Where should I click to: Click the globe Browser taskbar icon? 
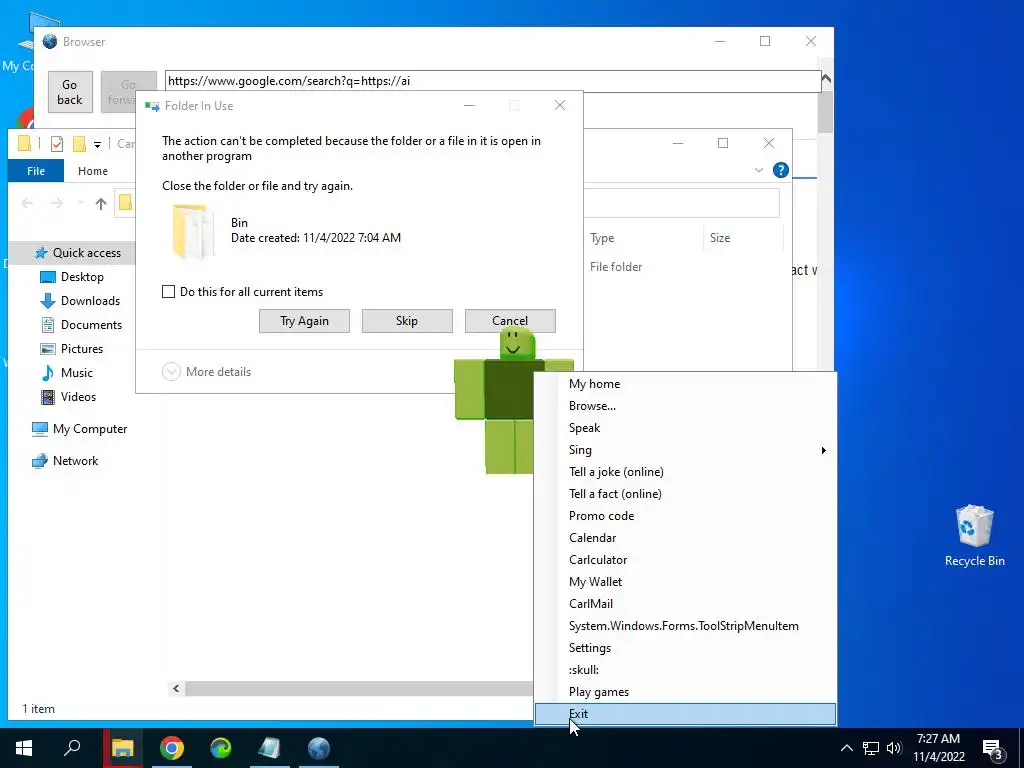(319, 748)
